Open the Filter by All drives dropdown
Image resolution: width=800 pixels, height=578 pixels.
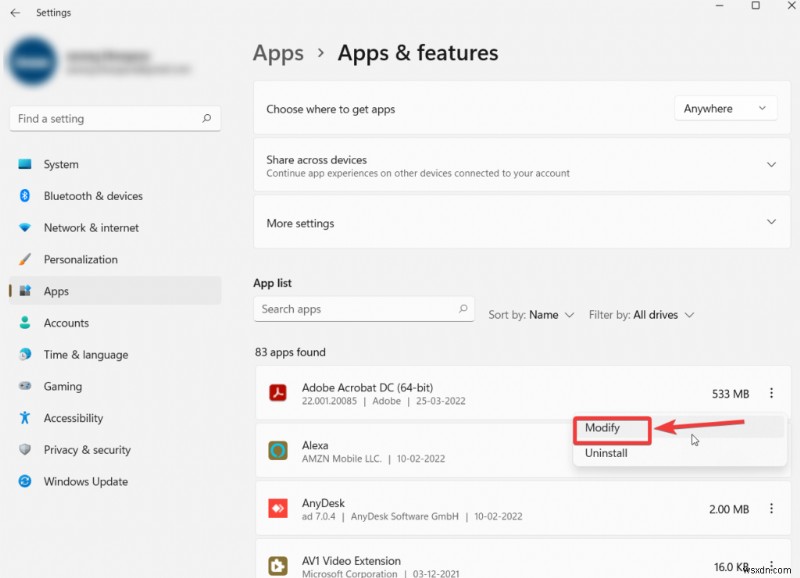click(x=641, y=315)
